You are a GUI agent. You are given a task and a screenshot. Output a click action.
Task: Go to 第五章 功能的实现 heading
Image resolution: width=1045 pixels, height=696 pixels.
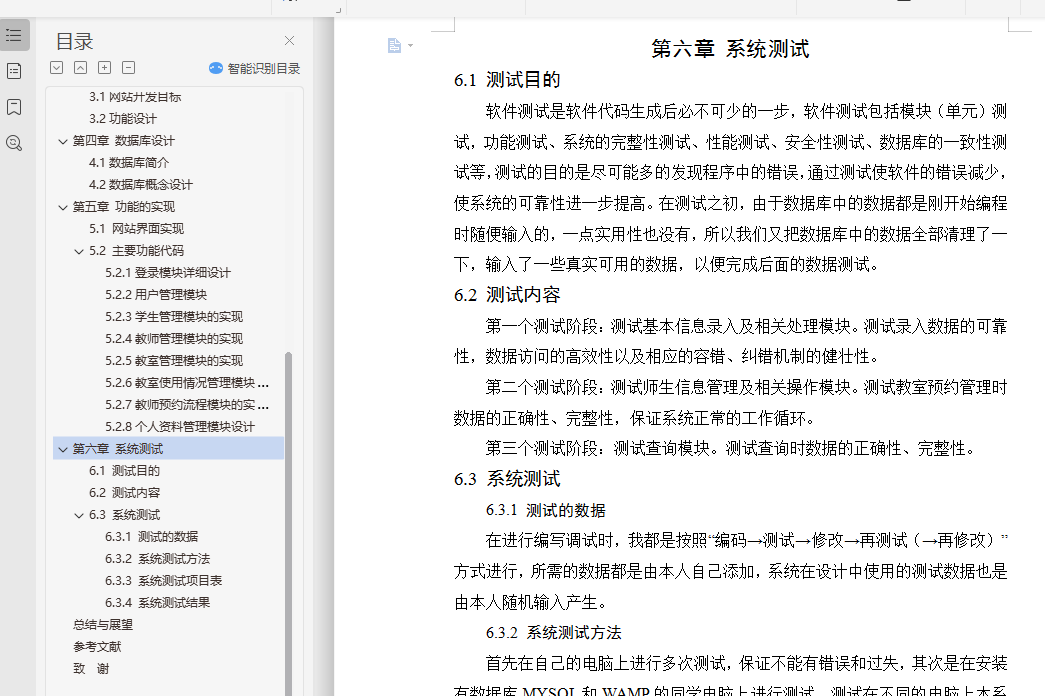(x=123, y=207)
